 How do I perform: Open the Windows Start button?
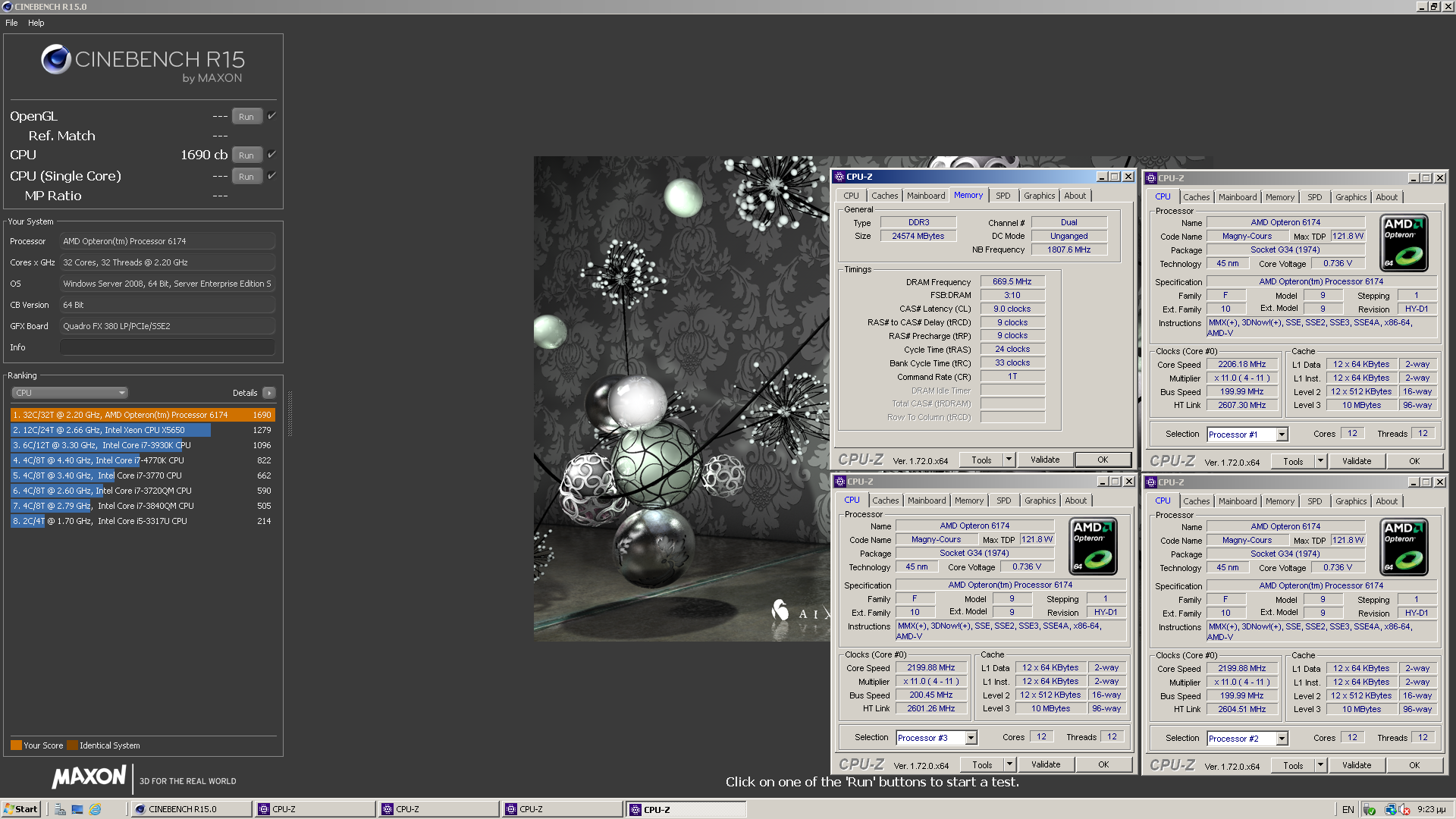coord(20,809)
